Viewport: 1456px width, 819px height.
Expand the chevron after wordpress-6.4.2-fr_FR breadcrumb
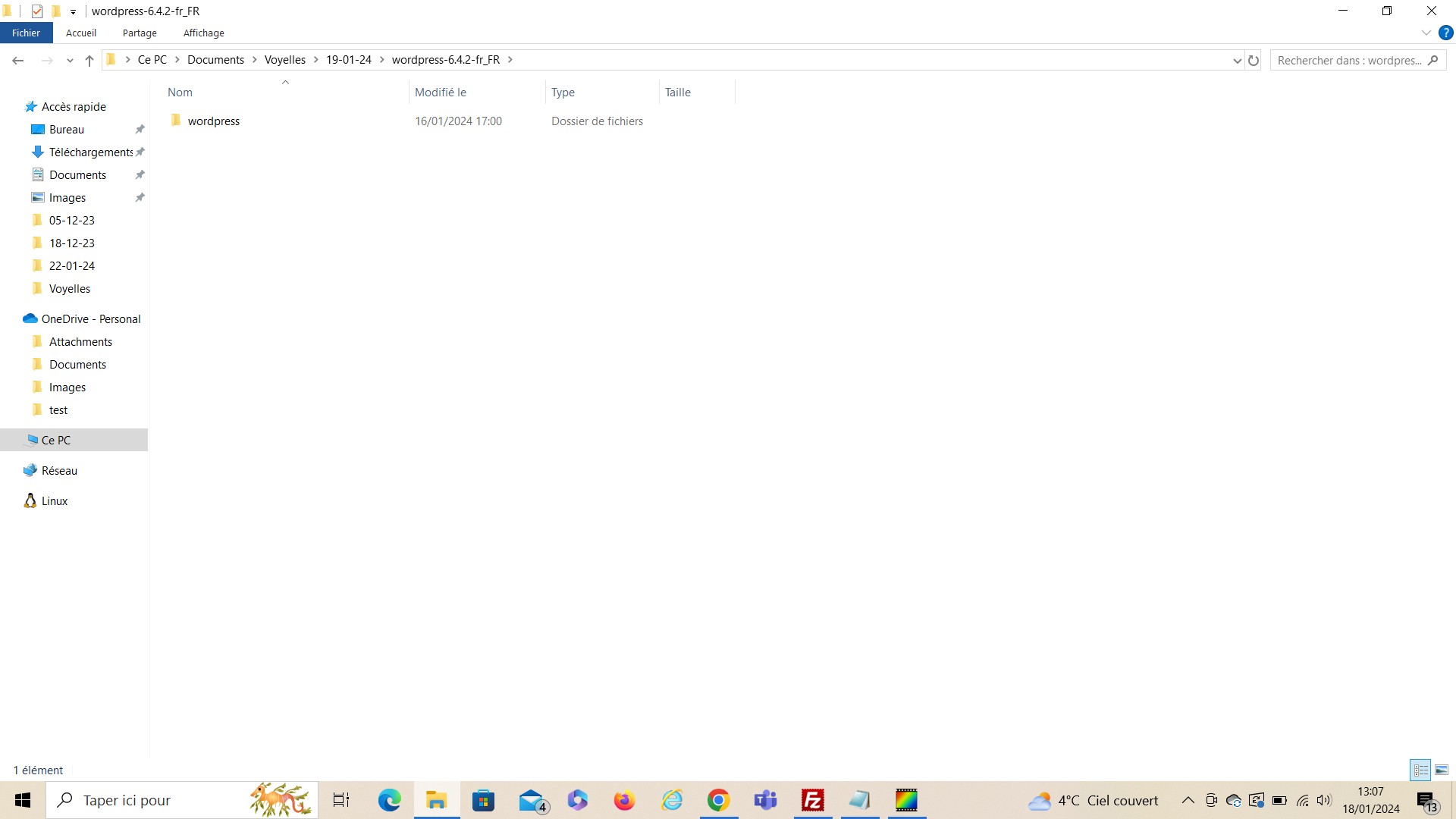pyautogui.click(x=510, y=60)
